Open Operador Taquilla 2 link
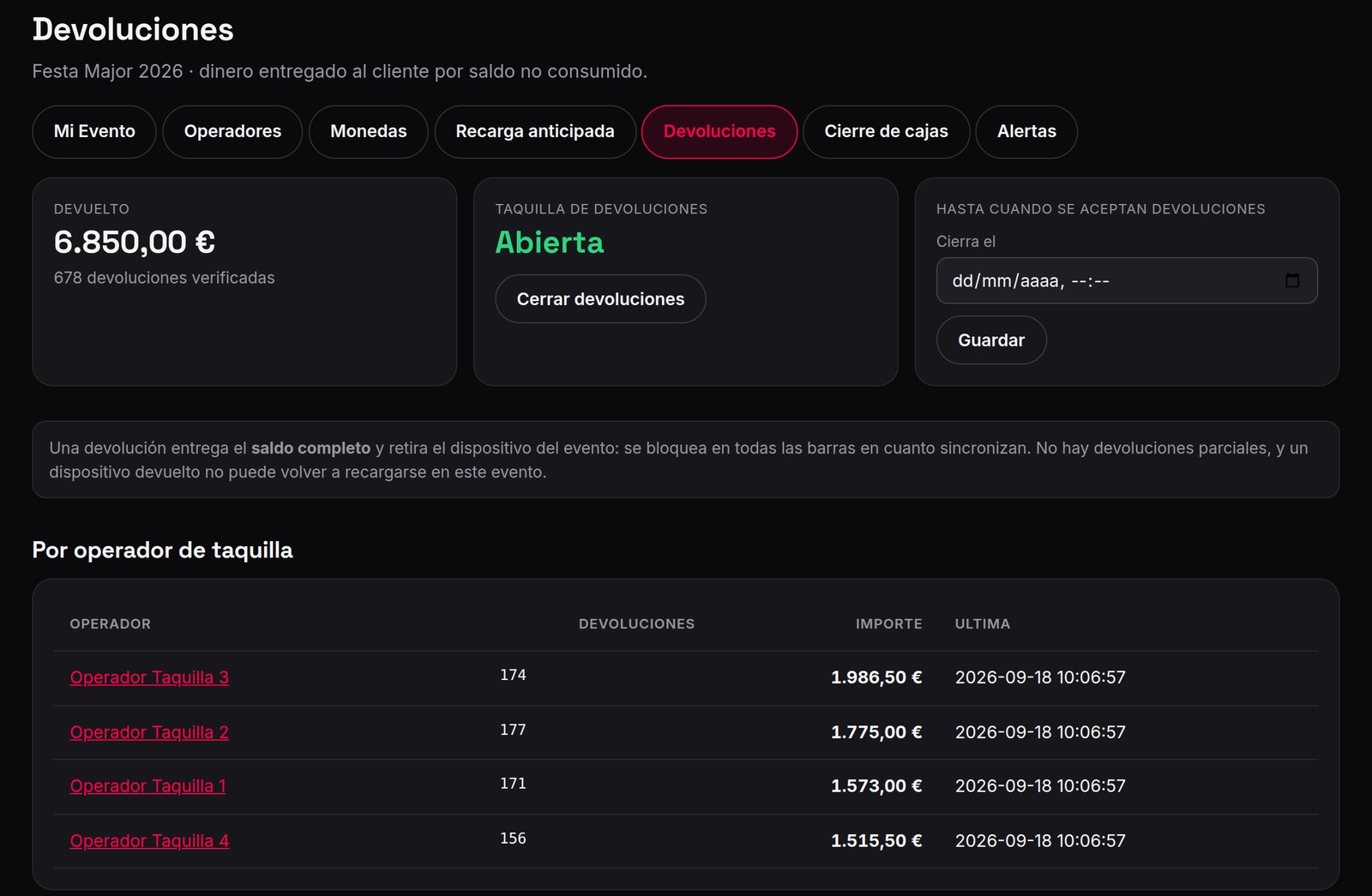Screen dimensions: 1372x896 click(x=149, y=732)
